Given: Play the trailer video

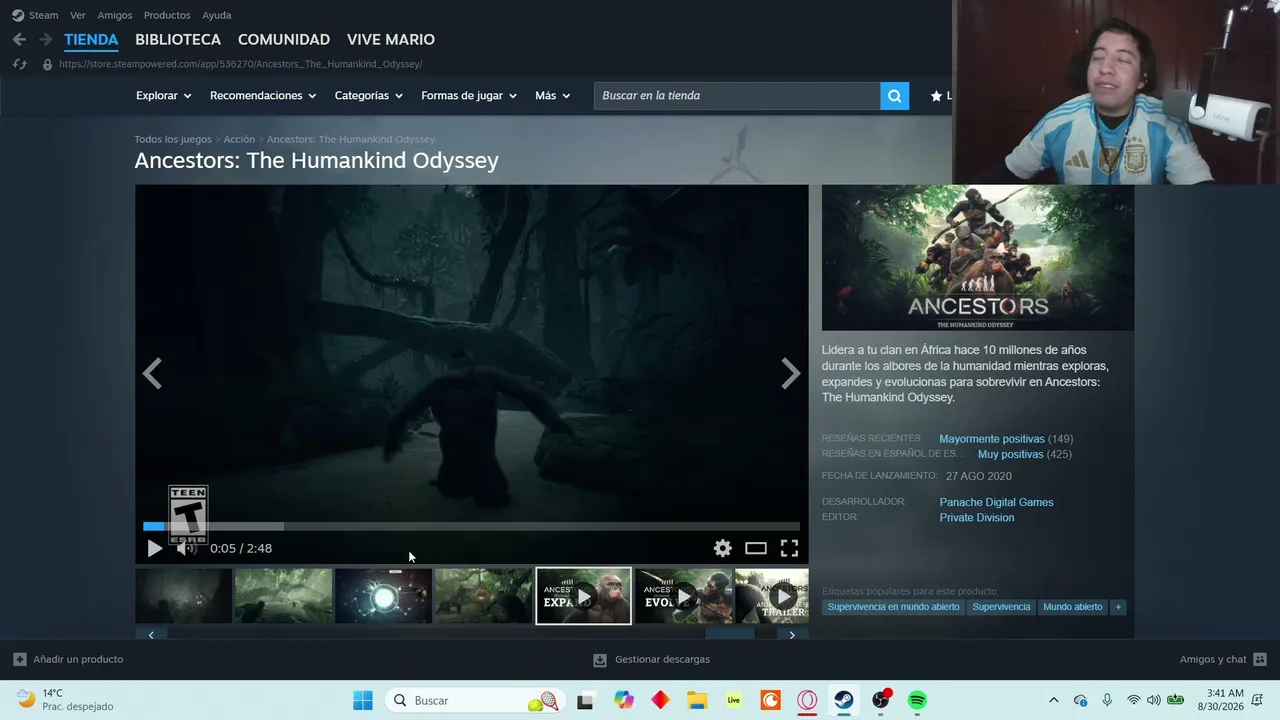Looking at the screenshot, I should tap(154, 548).
